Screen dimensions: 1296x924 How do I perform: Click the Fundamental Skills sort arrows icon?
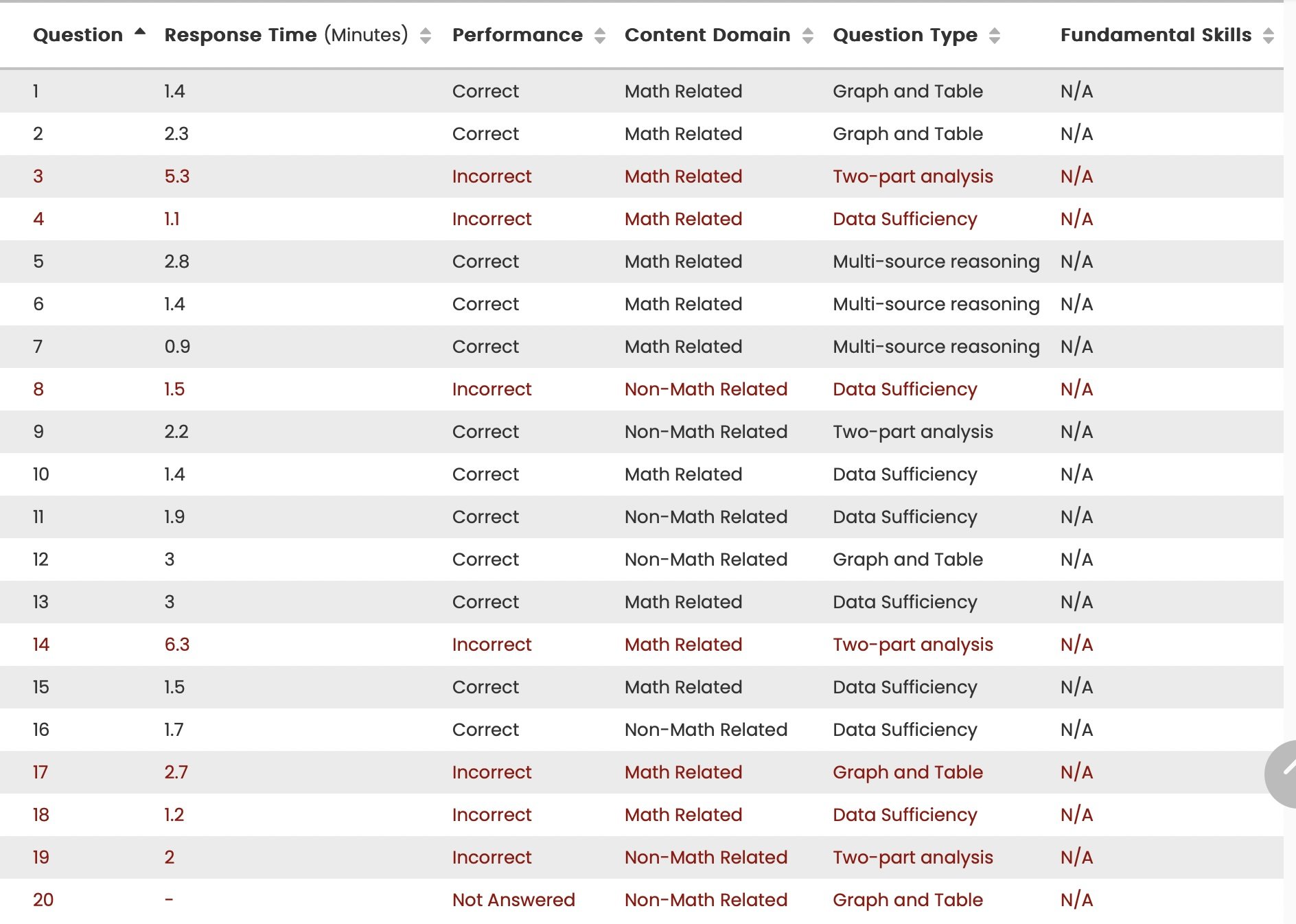[x=1269, y=36]
